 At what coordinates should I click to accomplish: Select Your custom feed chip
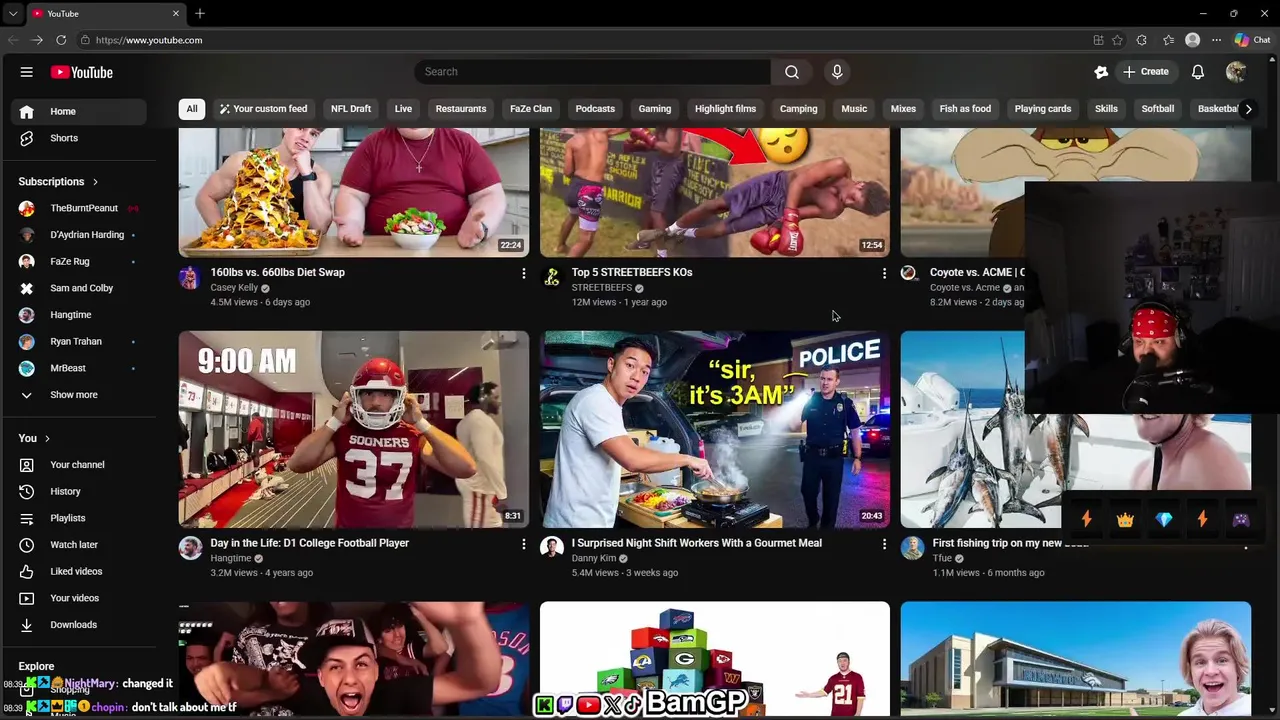pos(263,109)
